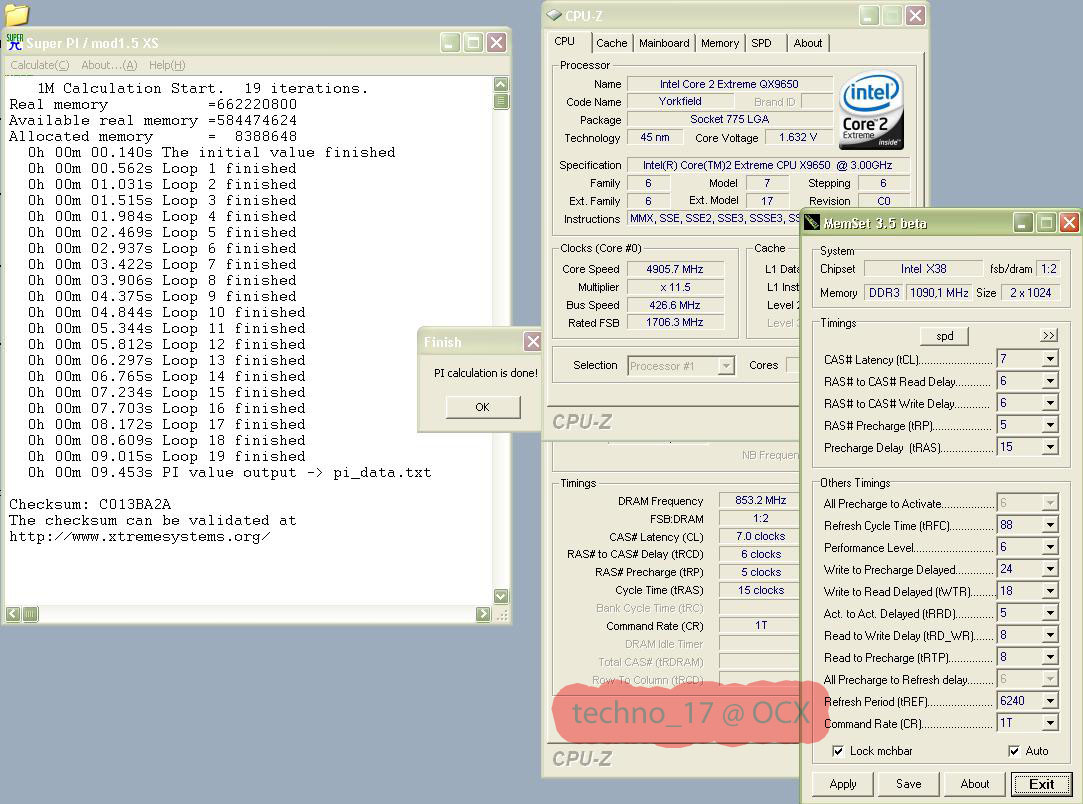
Task: Click the Core Speed 4905.7 MHz value
Action: (675, 269)
